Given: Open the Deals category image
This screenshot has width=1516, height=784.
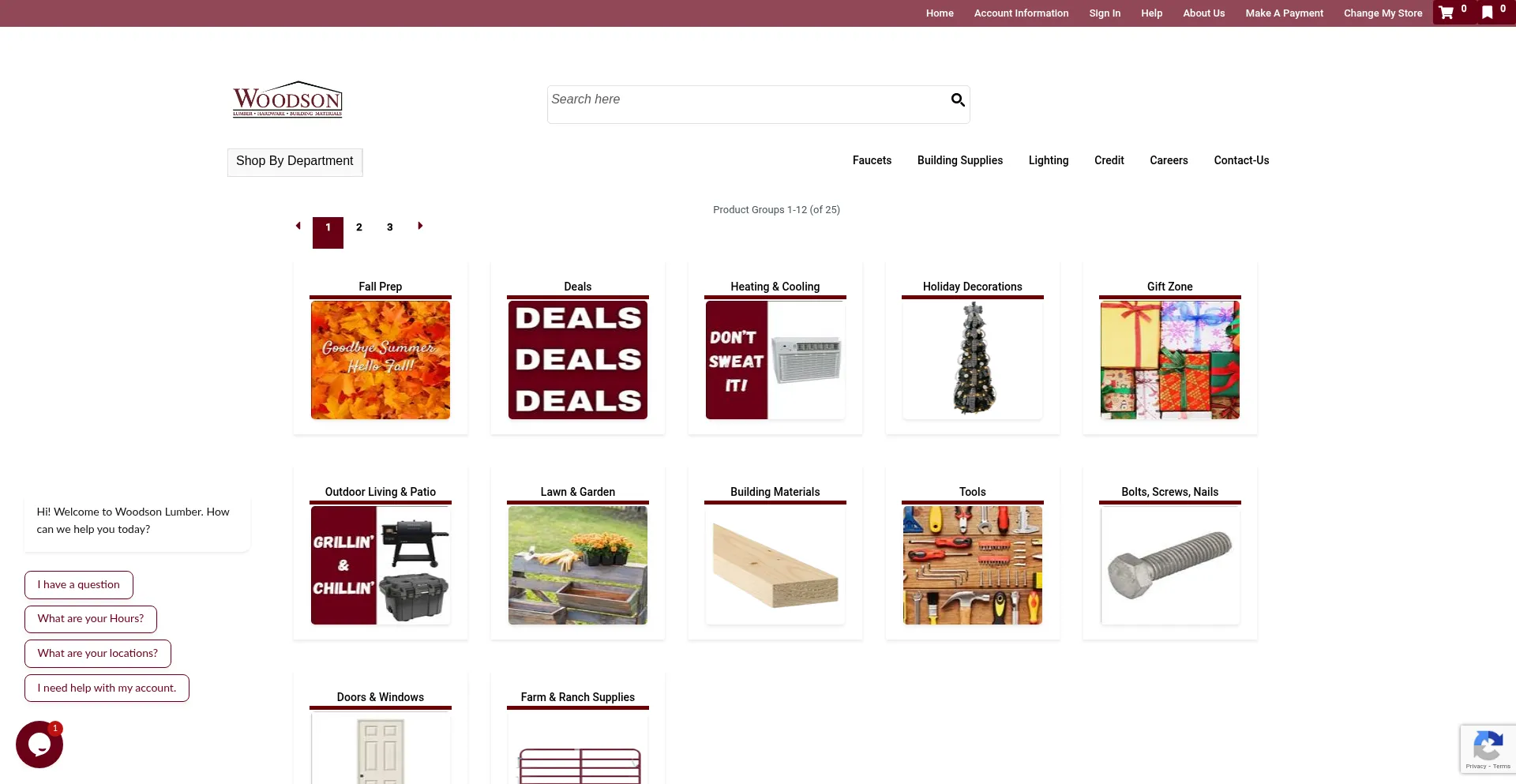Looking at the screenshot, I should point(578,360).
